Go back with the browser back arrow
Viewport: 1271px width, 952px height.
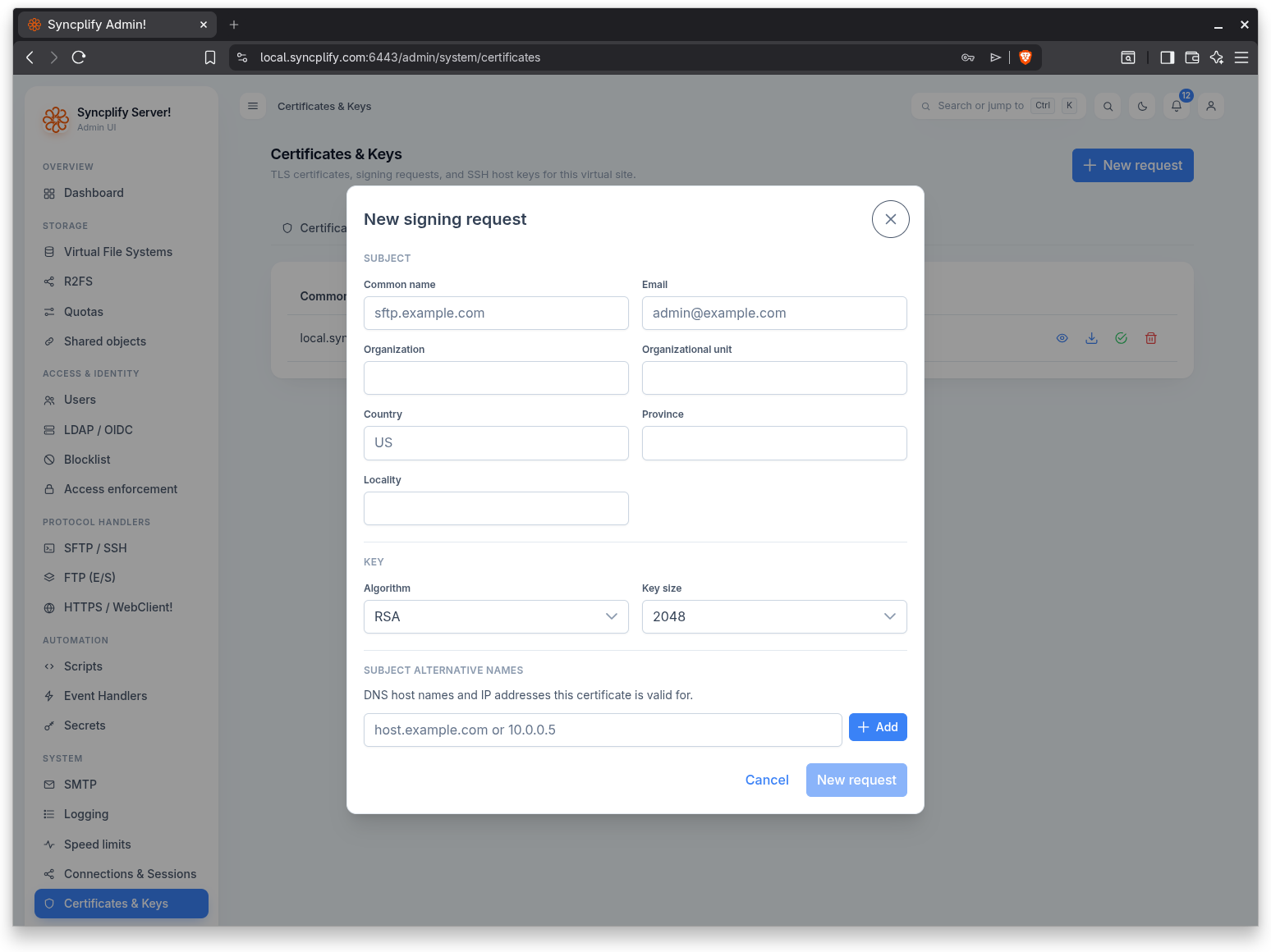pyautogui.click(x=30, y=57)
